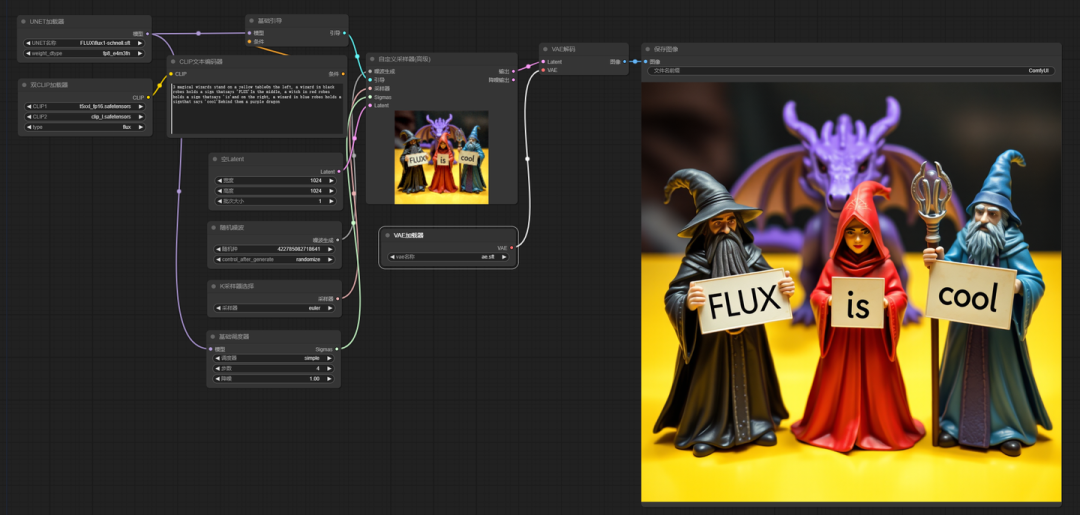Click the Sigmas input port on 自定义采样器(高级)
This screenshot has width=1080, height=515.
tap(370, 97)
